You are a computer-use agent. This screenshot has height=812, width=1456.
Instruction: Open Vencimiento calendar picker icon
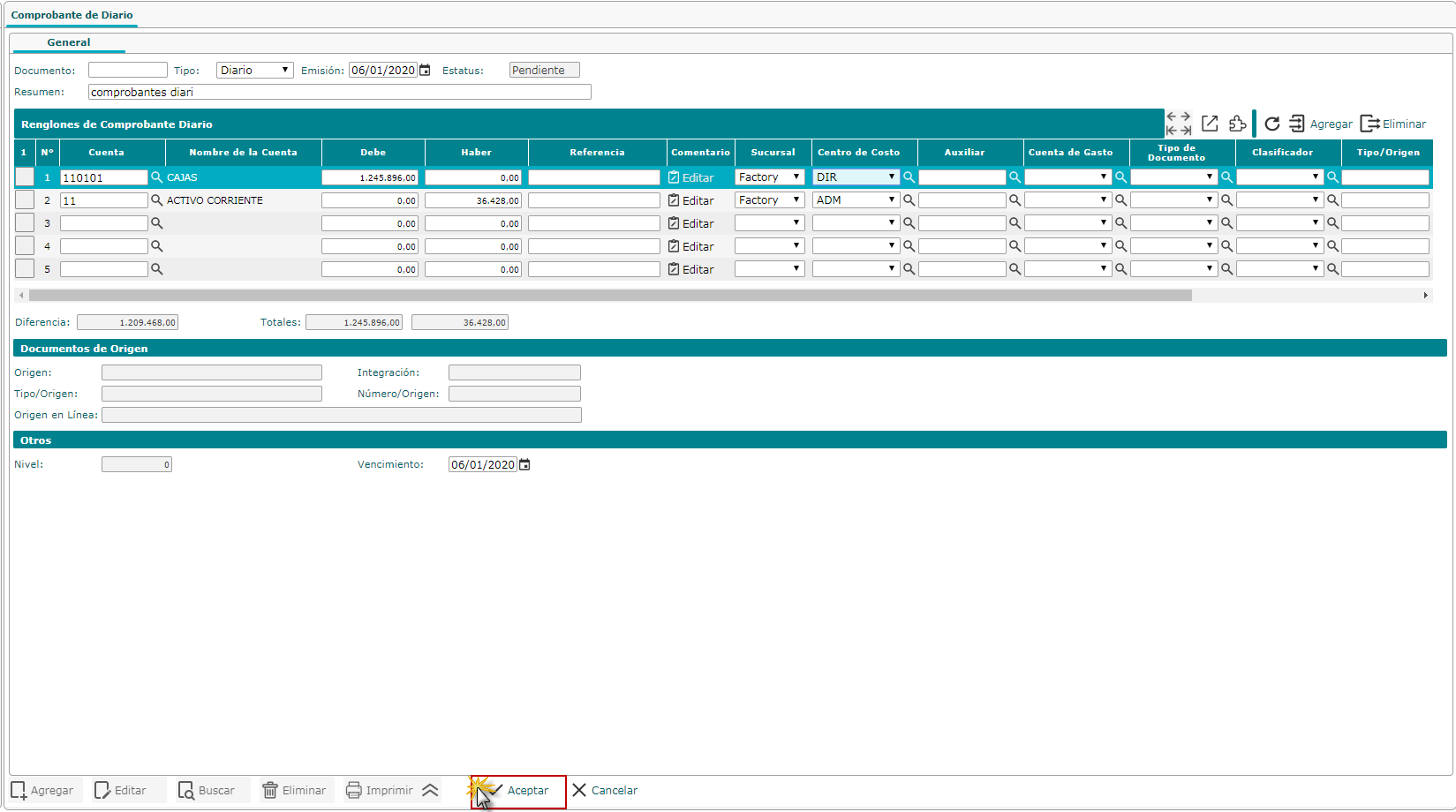coord(524,465)
